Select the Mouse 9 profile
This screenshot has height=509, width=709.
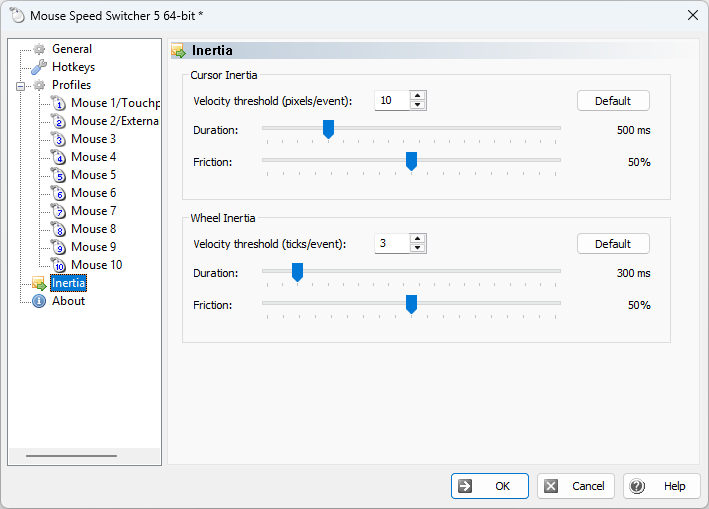[94, 247]
